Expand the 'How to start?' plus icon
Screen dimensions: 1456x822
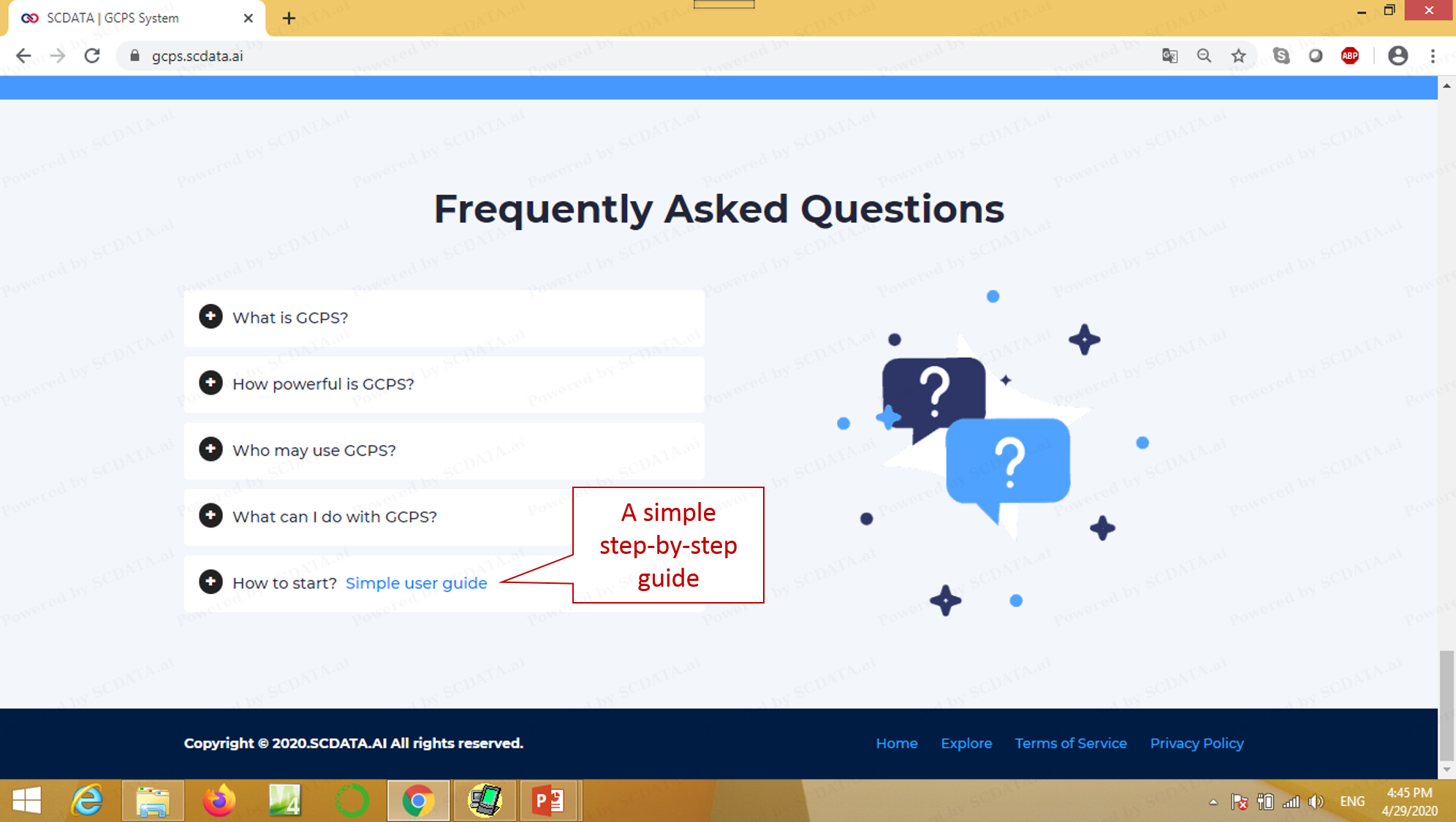click(x=211, y=582)
